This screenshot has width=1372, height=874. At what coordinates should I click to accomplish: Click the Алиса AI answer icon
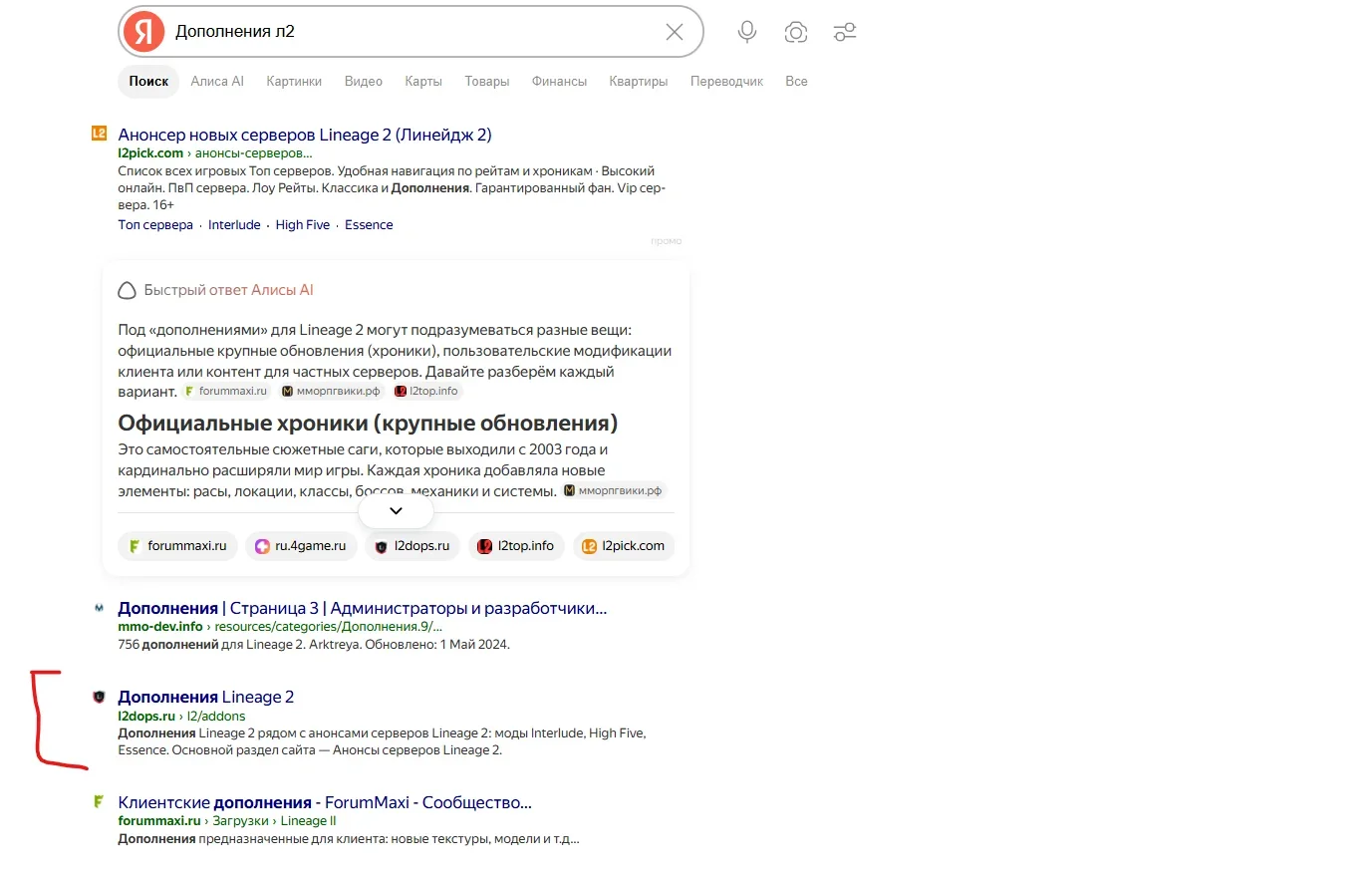click(x=128, y=290)
